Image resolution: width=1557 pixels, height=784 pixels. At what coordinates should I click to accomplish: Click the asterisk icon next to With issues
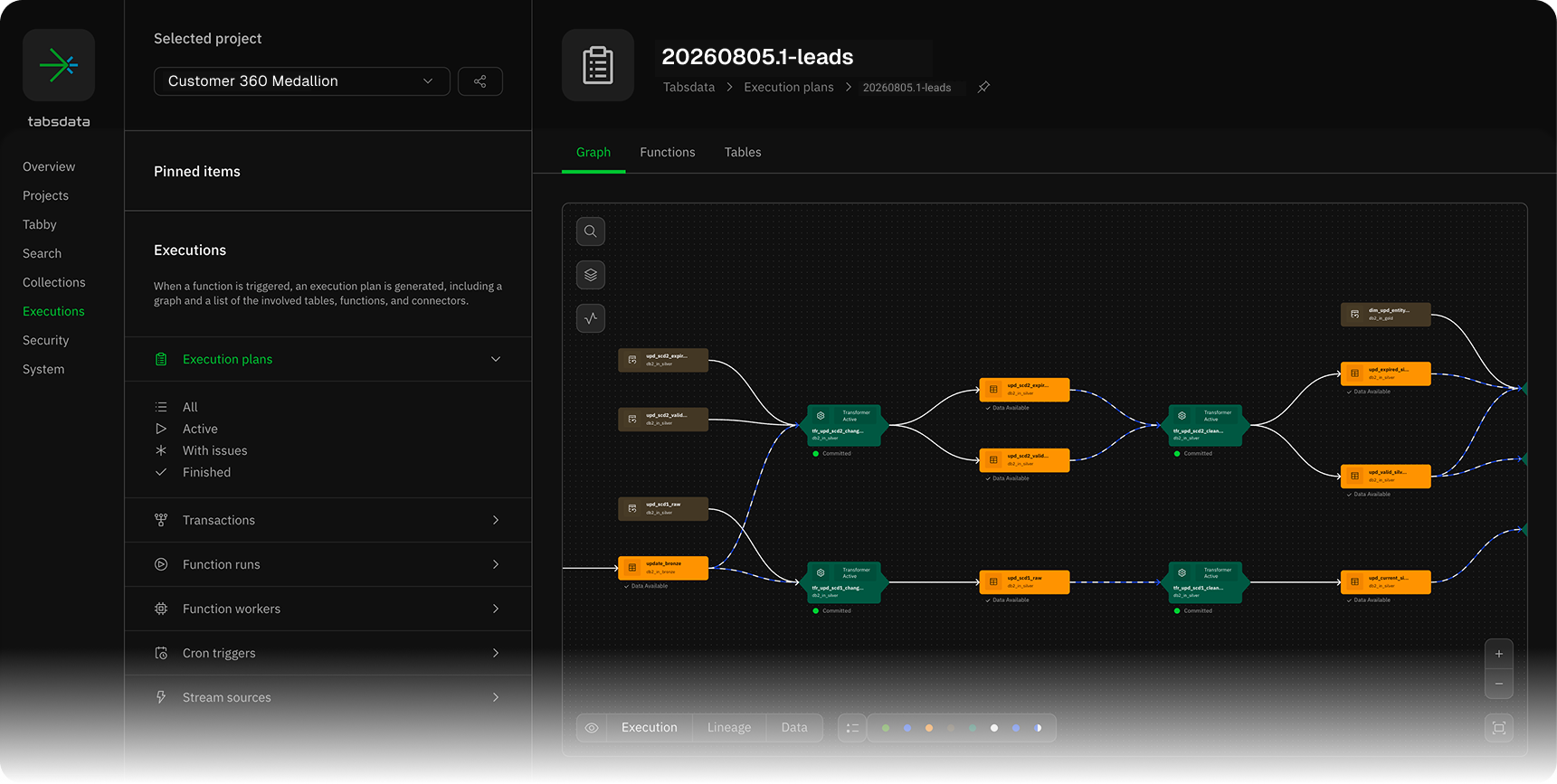coord(161,450)
